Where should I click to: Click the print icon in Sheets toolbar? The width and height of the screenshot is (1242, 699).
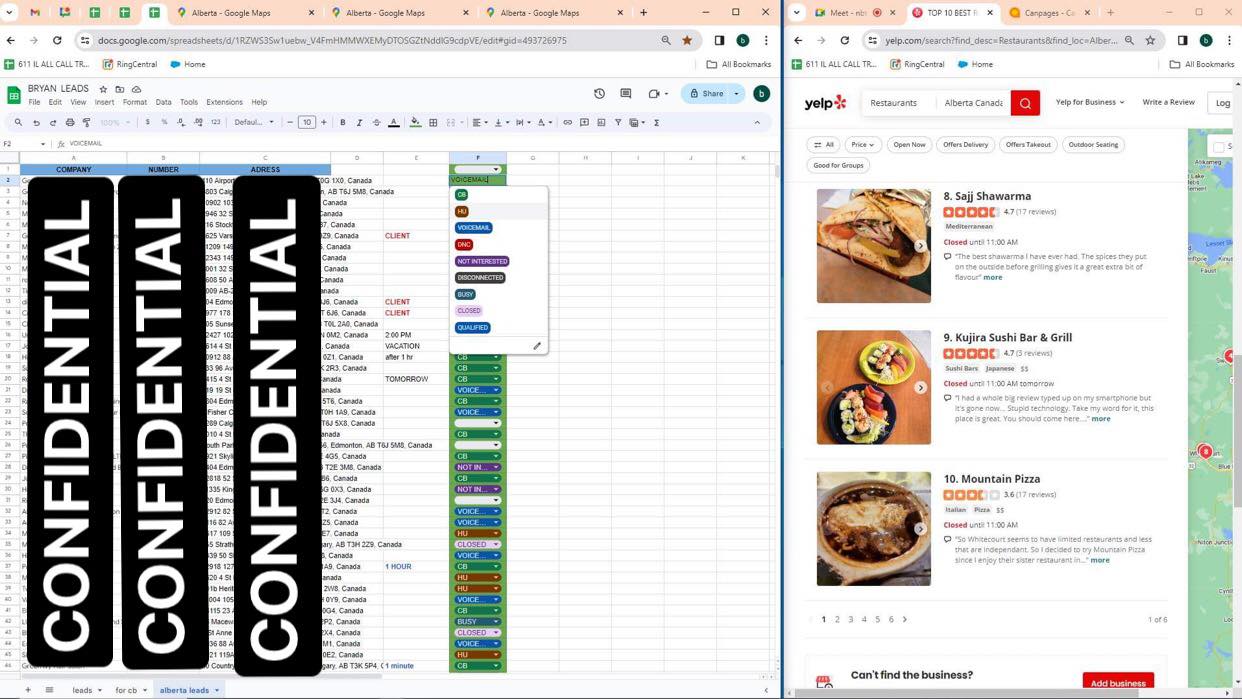click(x=70, y=122)
